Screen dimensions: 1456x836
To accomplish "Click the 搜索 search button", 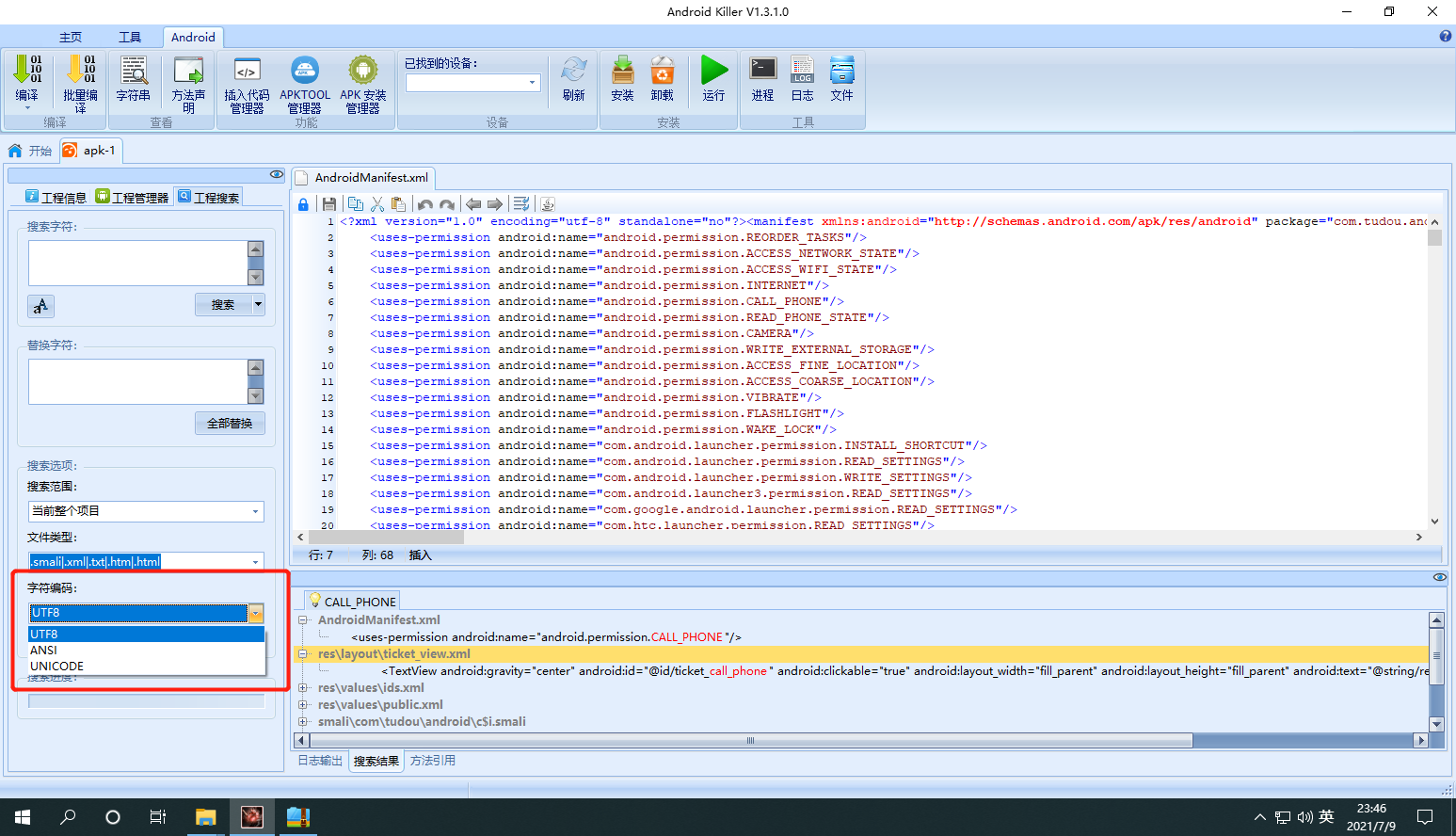I will (223, 304).
